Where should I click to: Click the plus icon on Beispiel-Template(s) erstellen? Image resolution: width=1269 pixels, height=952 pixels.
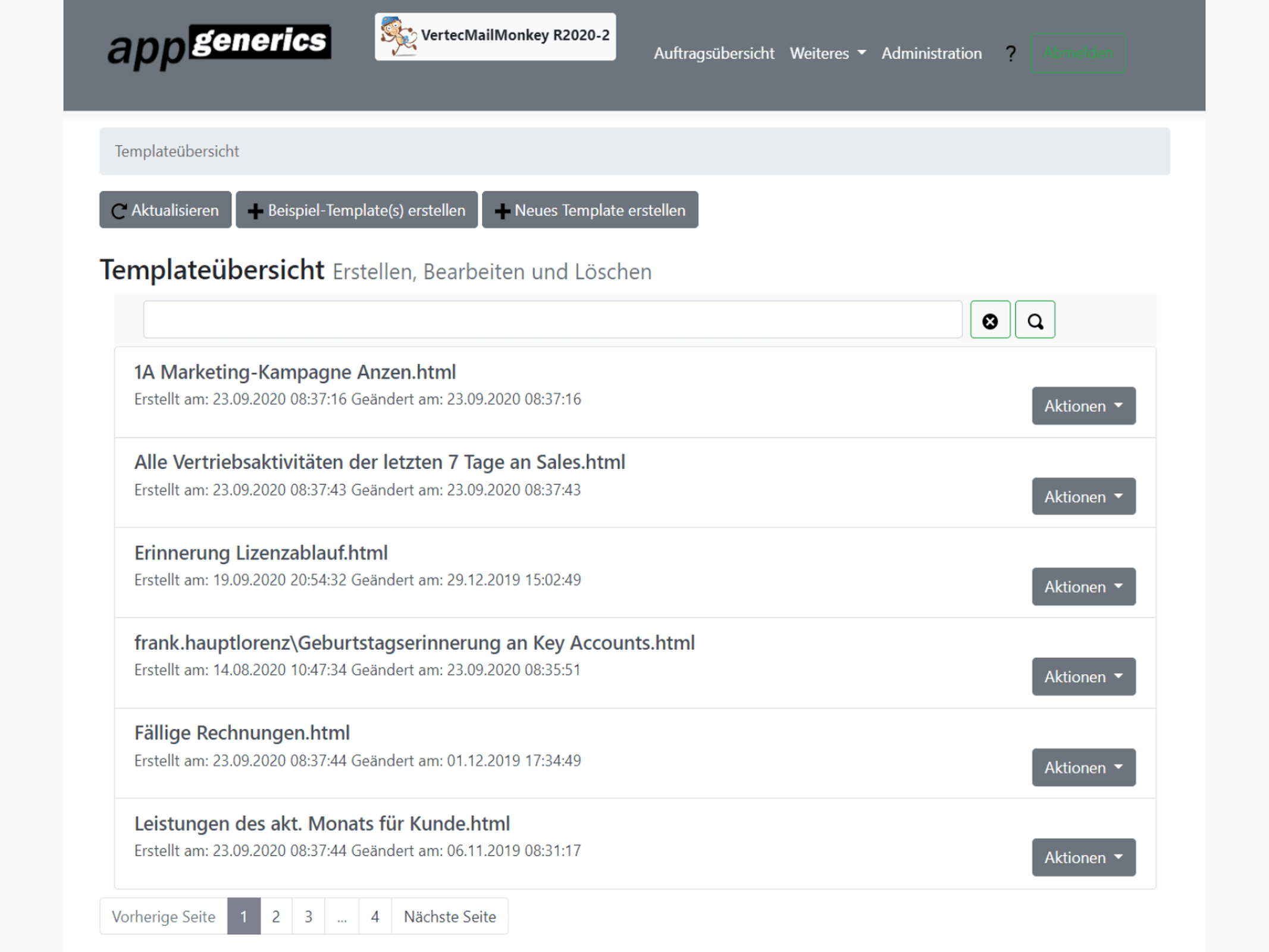point(256,209)
